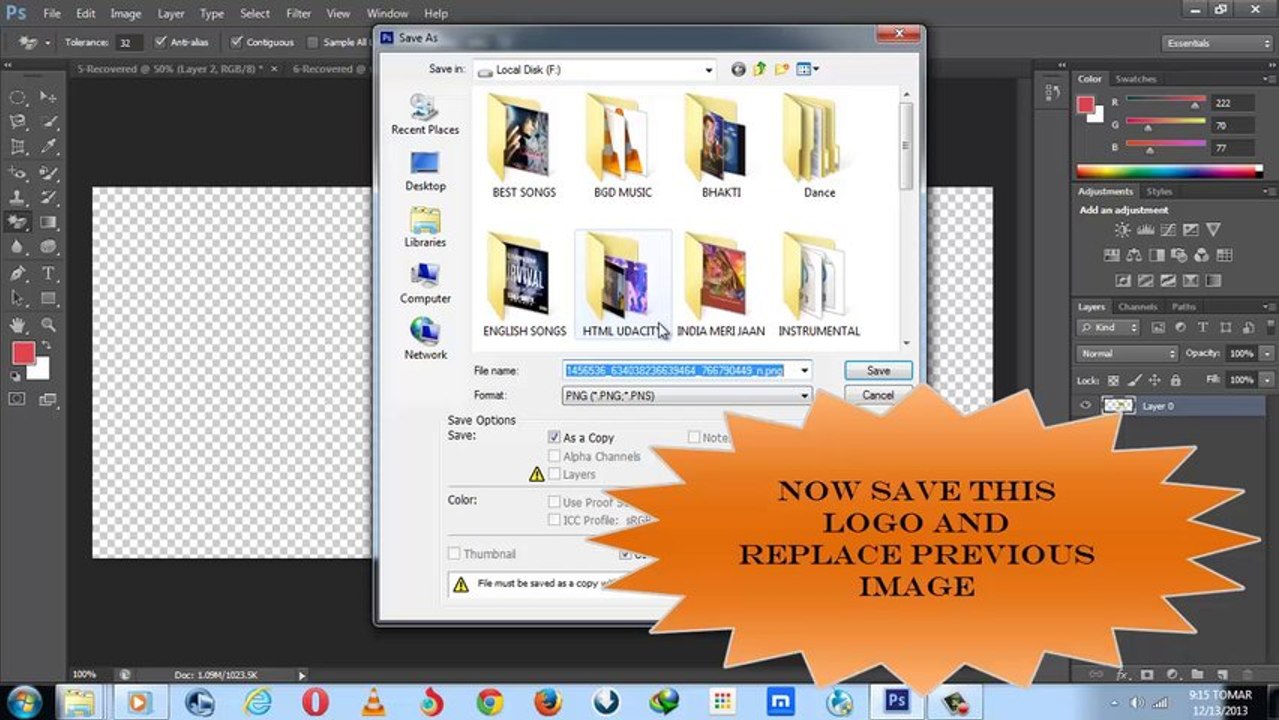Go up one folder level in Save As

pos(760,69)
